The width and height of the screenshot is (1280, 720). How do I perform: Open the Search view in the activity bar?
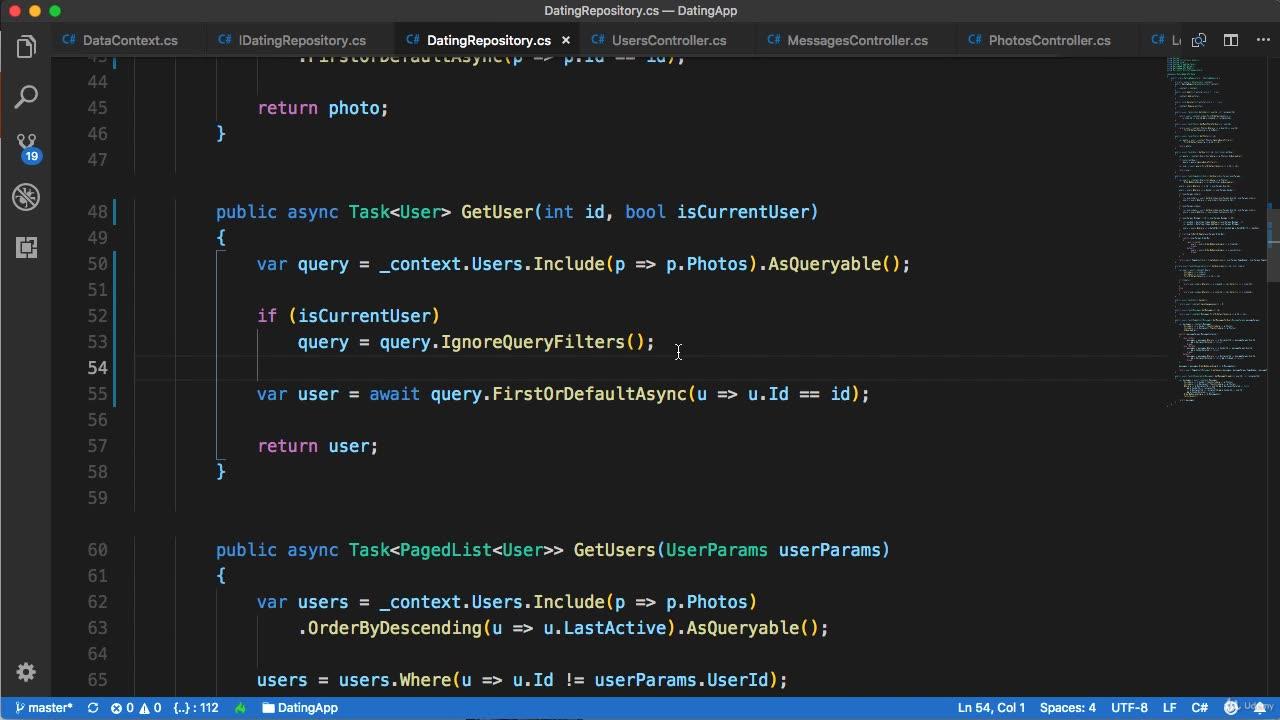(26, 97)
